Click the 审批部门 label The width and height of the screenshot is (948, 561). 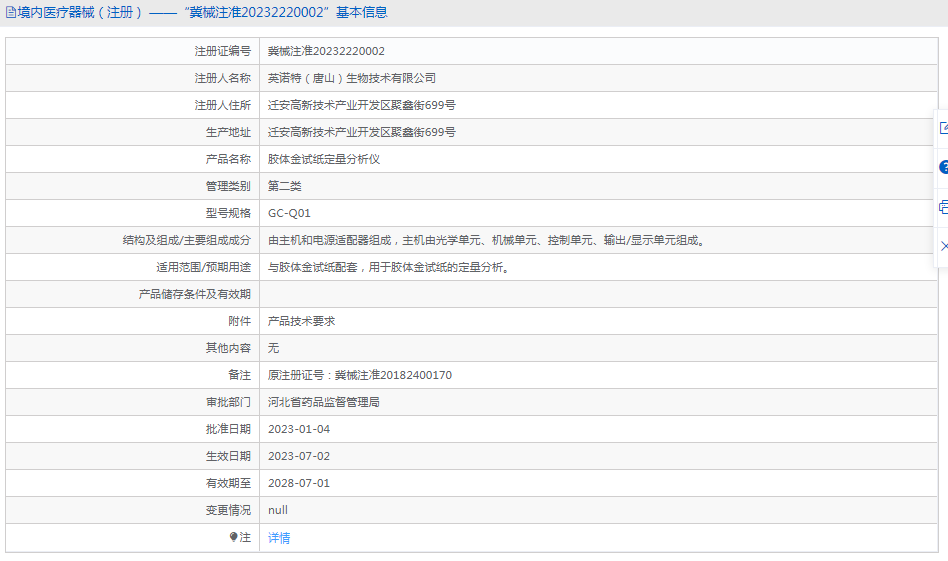[x=228, y=402]
